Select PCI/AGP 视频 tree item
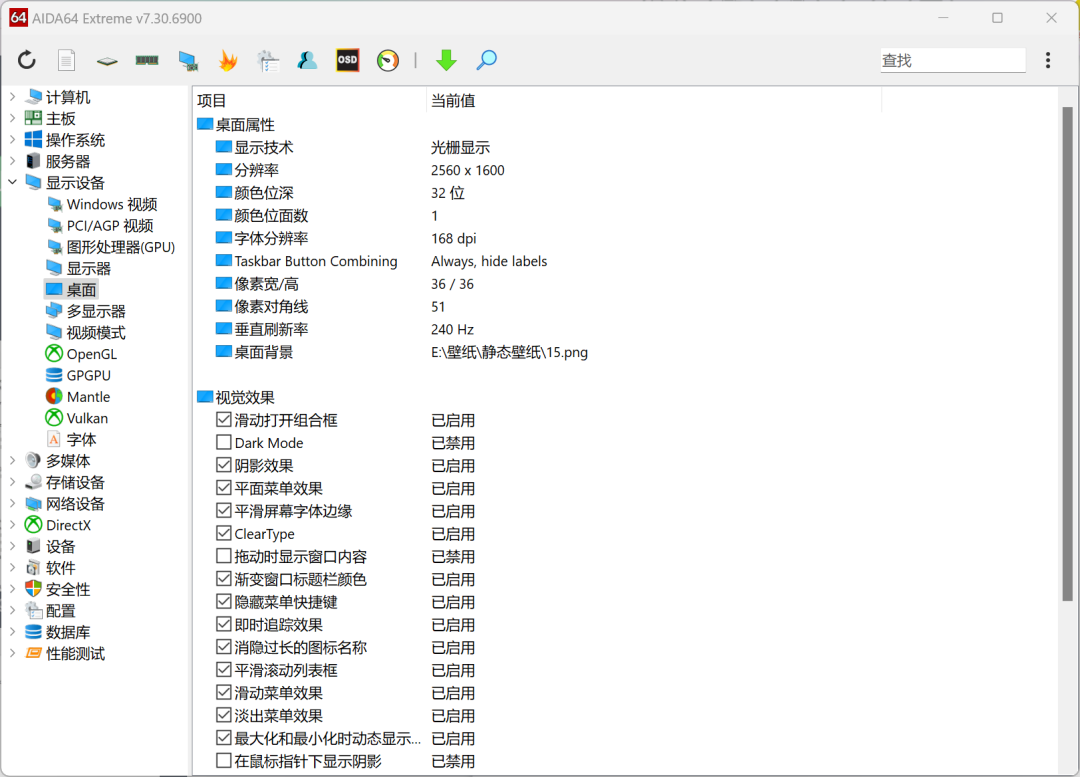 (100, 226)
